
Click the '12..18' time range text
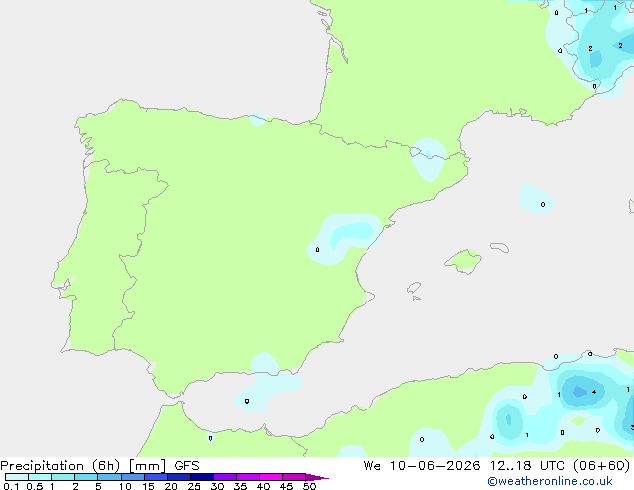point(510,466)
